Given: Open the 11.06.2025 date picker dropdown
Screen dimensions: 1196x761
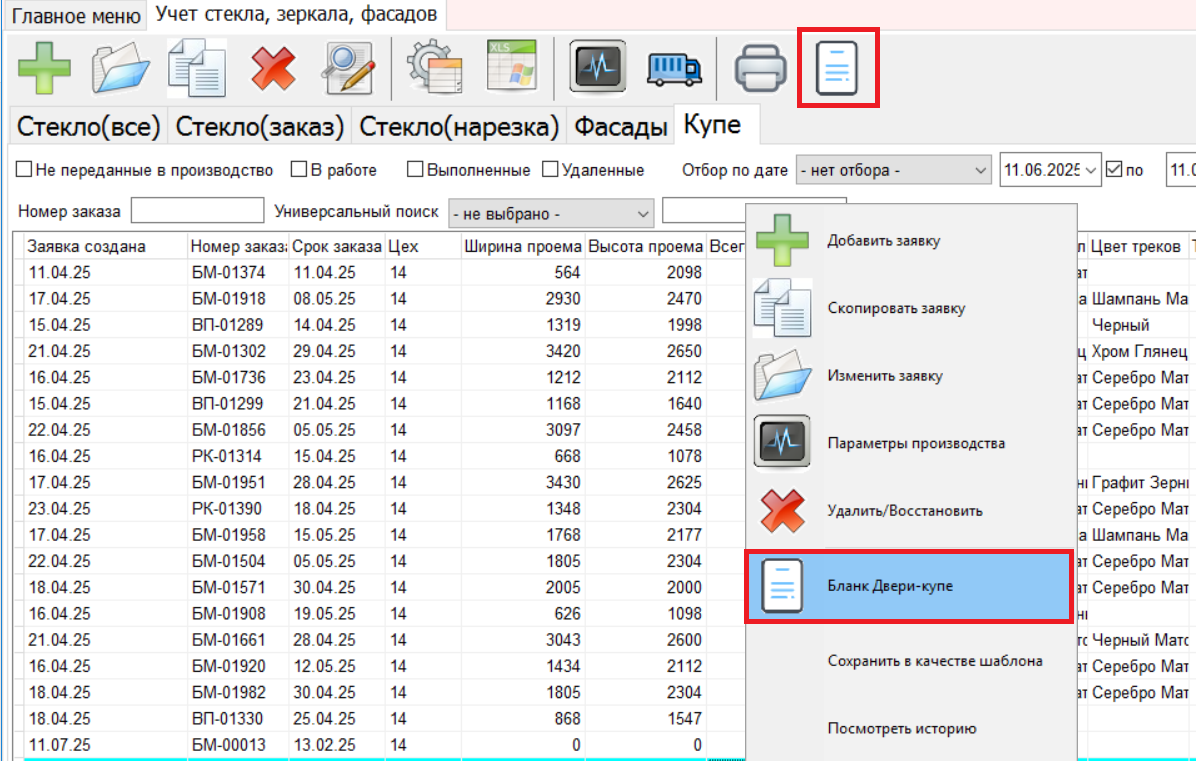Looking at the screenshot, I should tap(1090, 171).
